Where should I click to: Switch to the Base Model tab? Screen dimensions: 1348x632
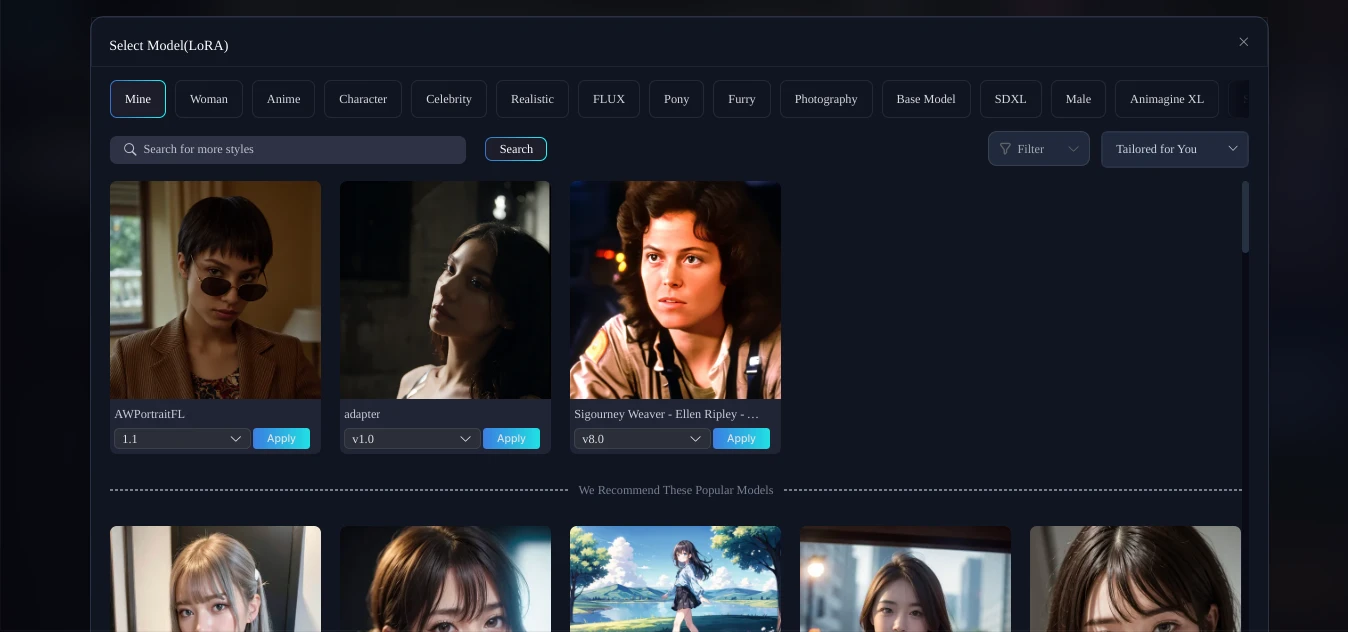[x=926, y=99]
